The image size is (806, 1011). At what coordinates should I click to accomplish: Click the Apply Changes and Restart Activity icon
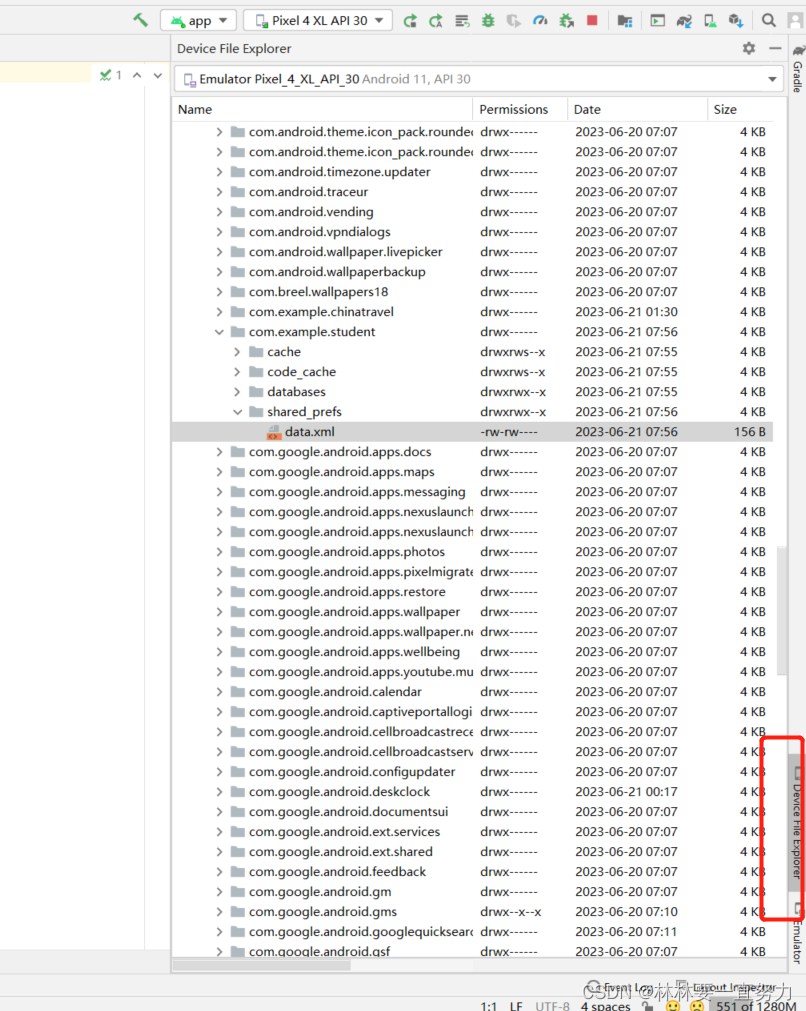point(410,19)
